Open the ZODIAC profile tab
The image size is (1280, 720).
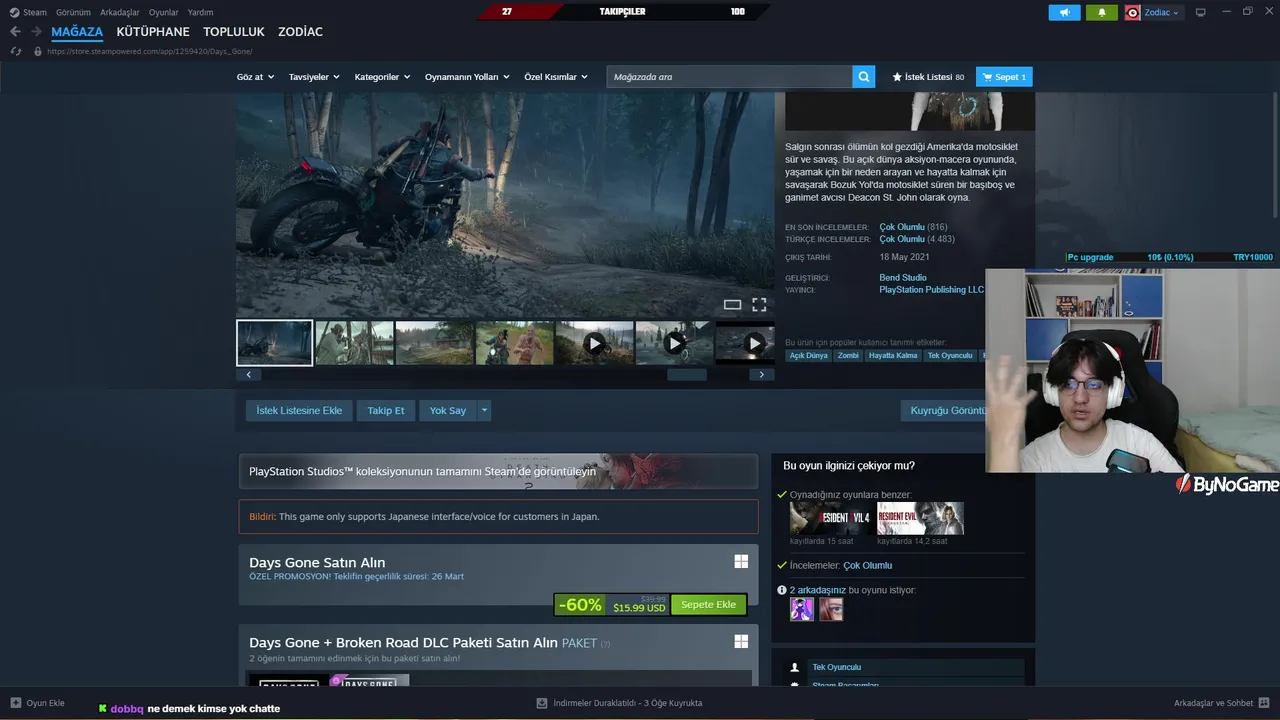(x=300, y=32)
